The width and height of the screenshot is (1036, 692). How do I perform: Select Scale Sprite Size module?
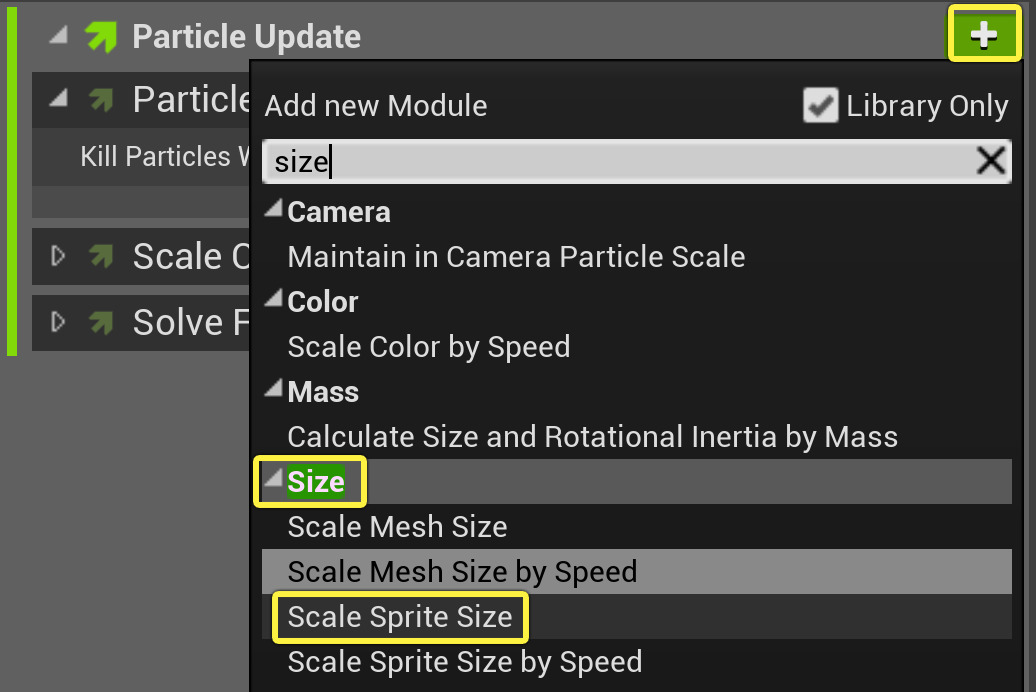pyautogui.click(x=400, y=617)
